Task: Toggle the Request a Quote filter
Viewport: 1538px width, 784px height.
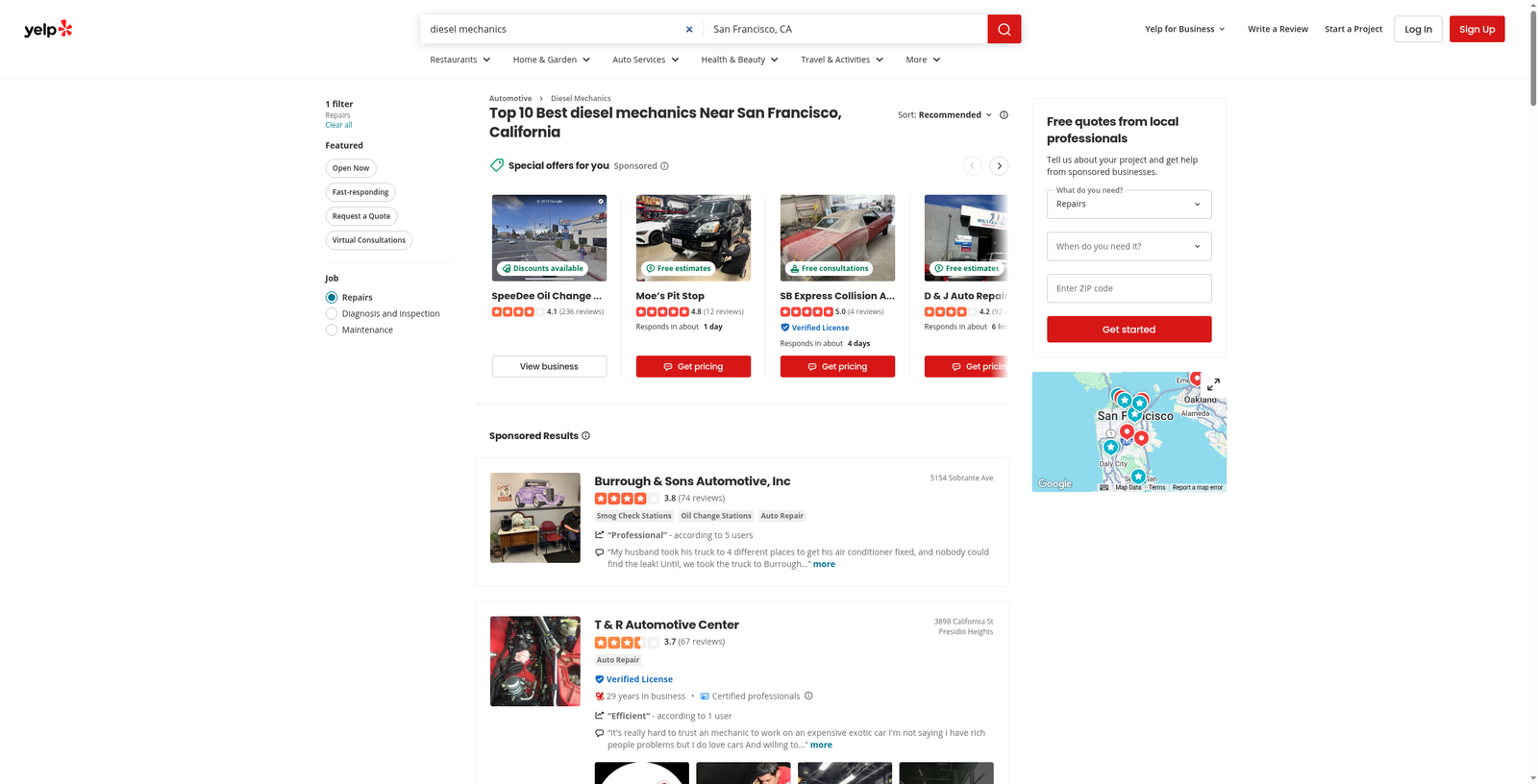Action: [x=361, y=216]
